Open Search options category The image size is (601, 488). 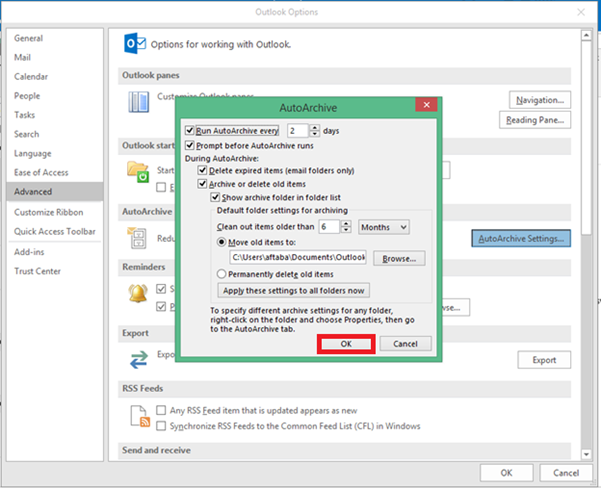54,134
